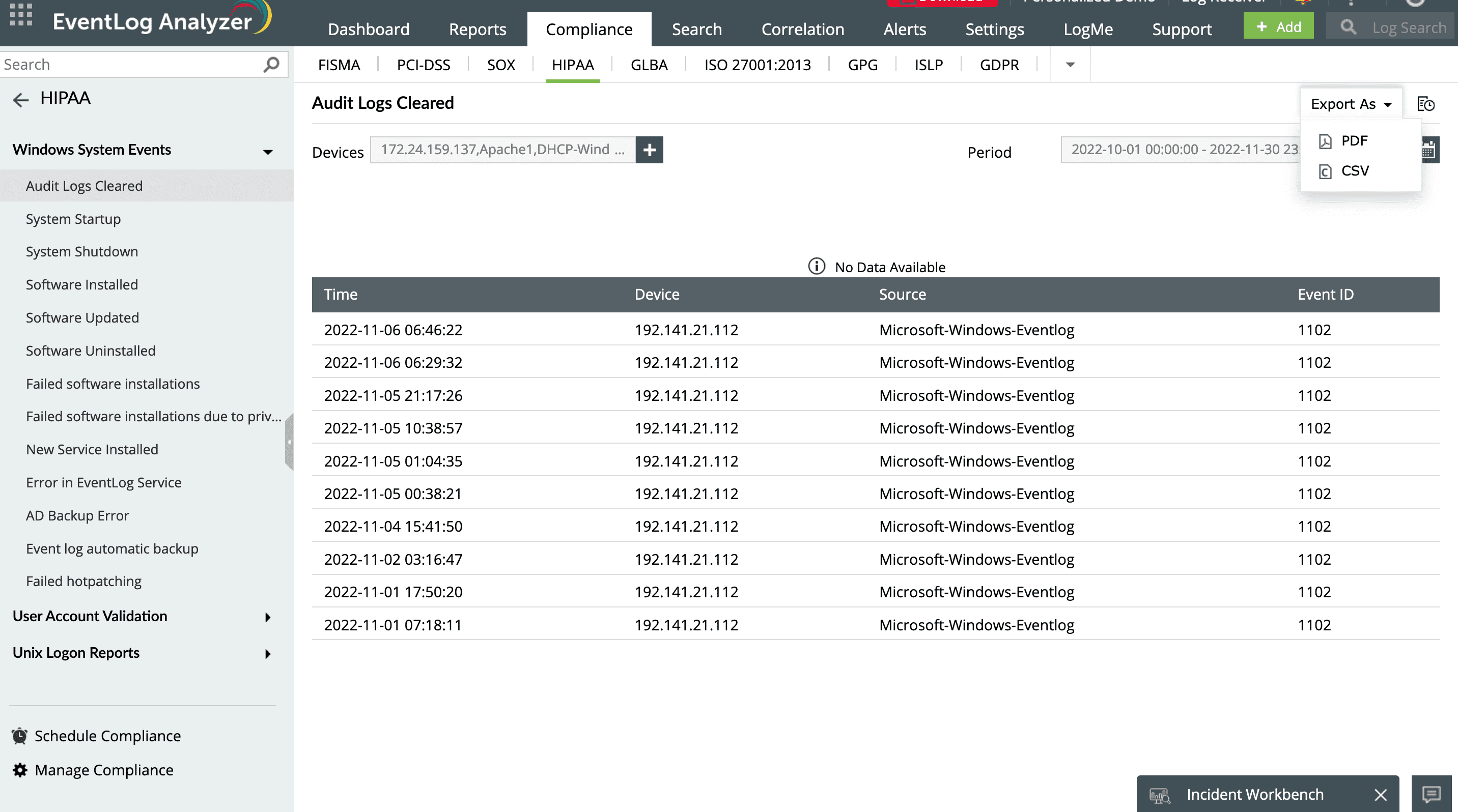
Task: Toggle the Export As dropdown
Action: coord(1351,104)
